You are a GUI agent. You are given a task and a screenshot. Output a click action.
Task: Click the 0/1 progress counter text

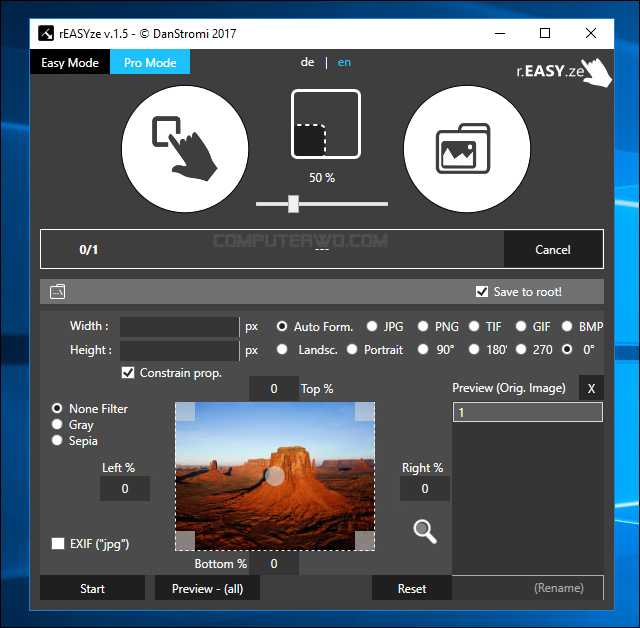click(x=89, y=249)
